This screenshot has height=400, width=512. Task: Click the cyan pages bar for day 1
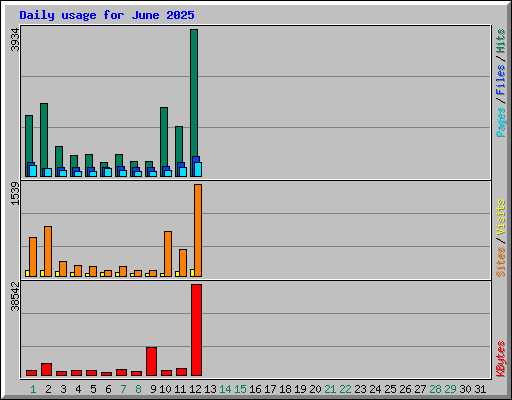tap(33, 171)
